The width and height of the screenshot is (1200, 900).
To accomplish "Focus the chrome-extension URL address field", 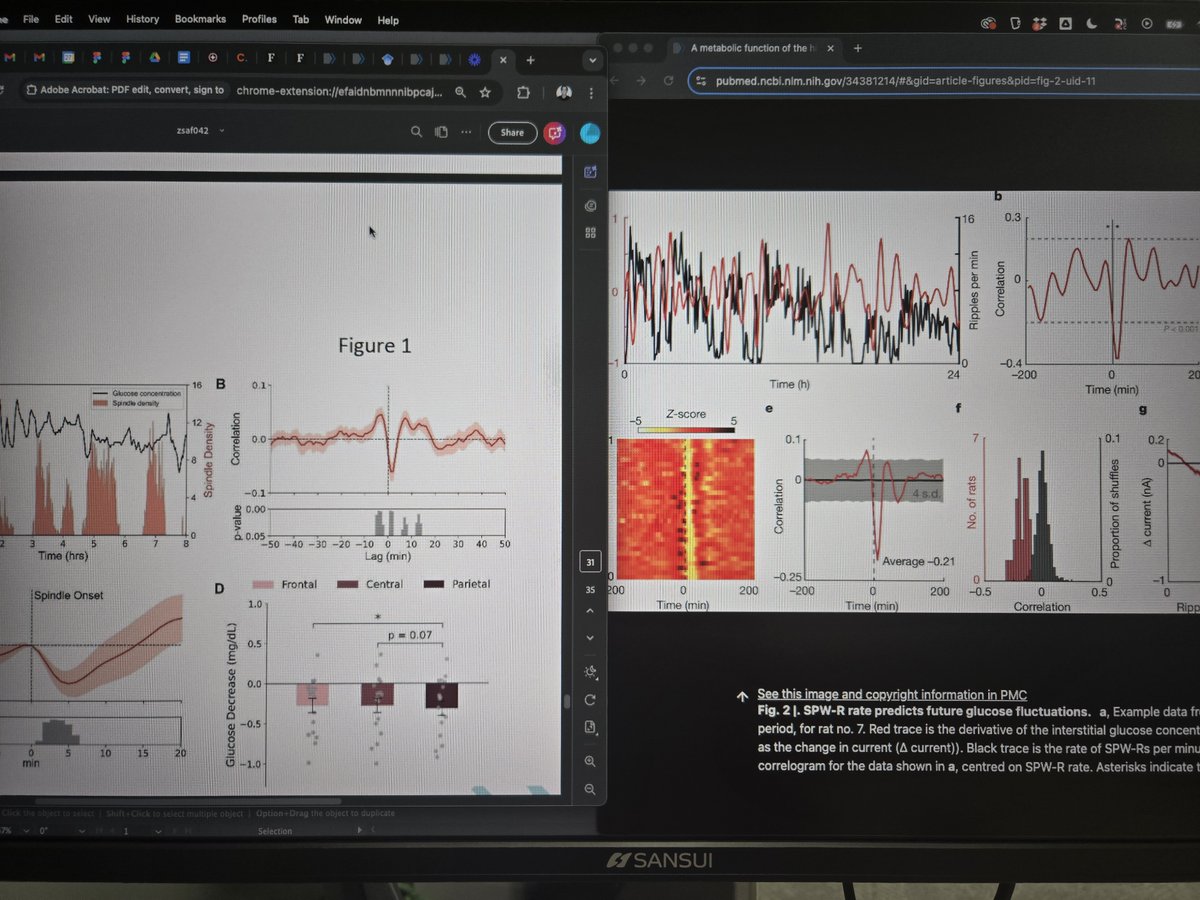I will [x=340, y=91].
